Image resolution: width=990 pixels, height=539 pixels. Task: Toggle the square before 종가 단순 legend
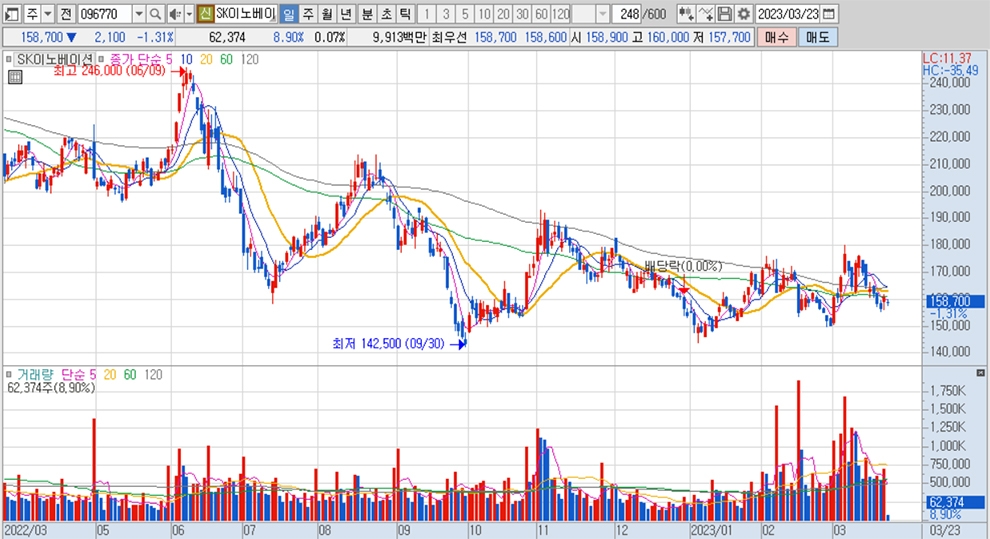pos(101,59)
